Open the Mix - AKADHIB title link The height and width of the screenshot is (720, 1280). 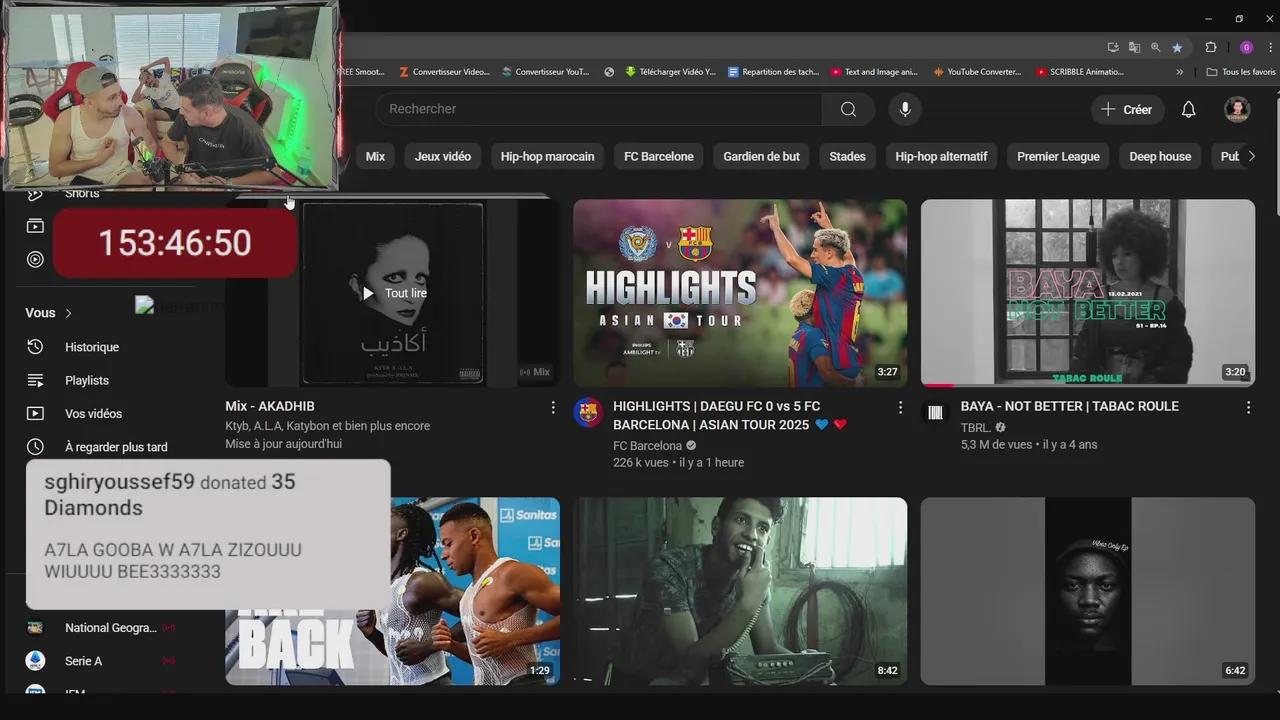pyautogui.click(x=270, y=406)
